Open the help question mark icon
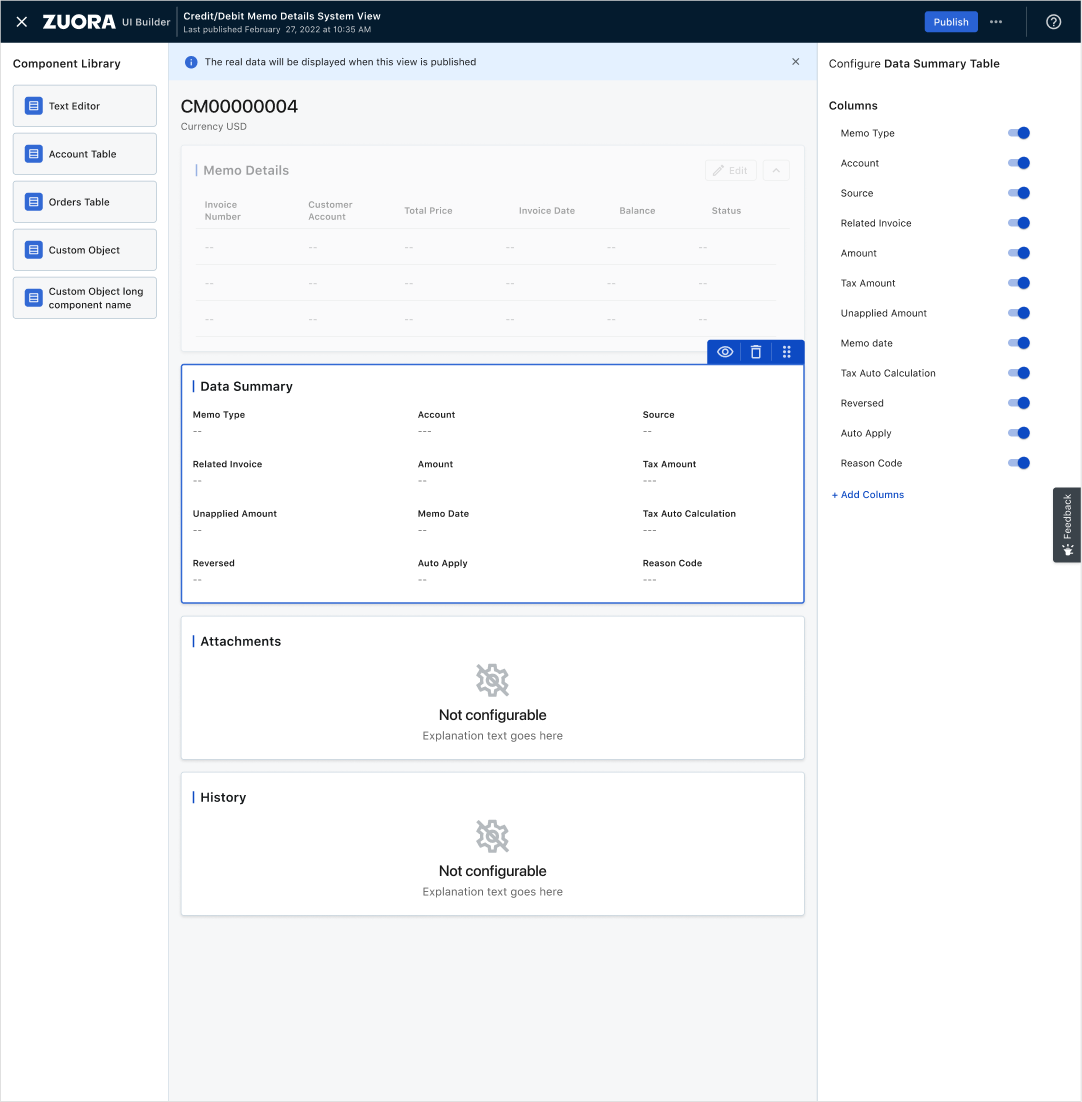 pos(1053,22)
